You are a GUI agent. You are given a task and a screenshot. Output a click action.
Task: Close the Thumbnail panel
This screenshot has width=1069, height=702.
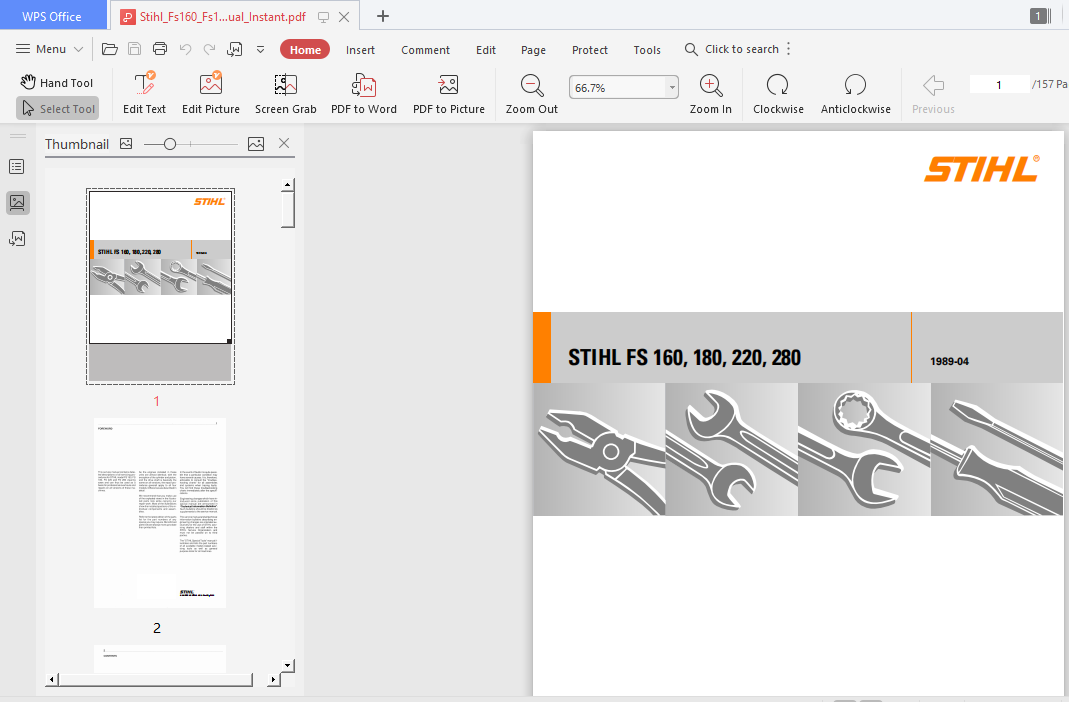[x=284, y=143]
